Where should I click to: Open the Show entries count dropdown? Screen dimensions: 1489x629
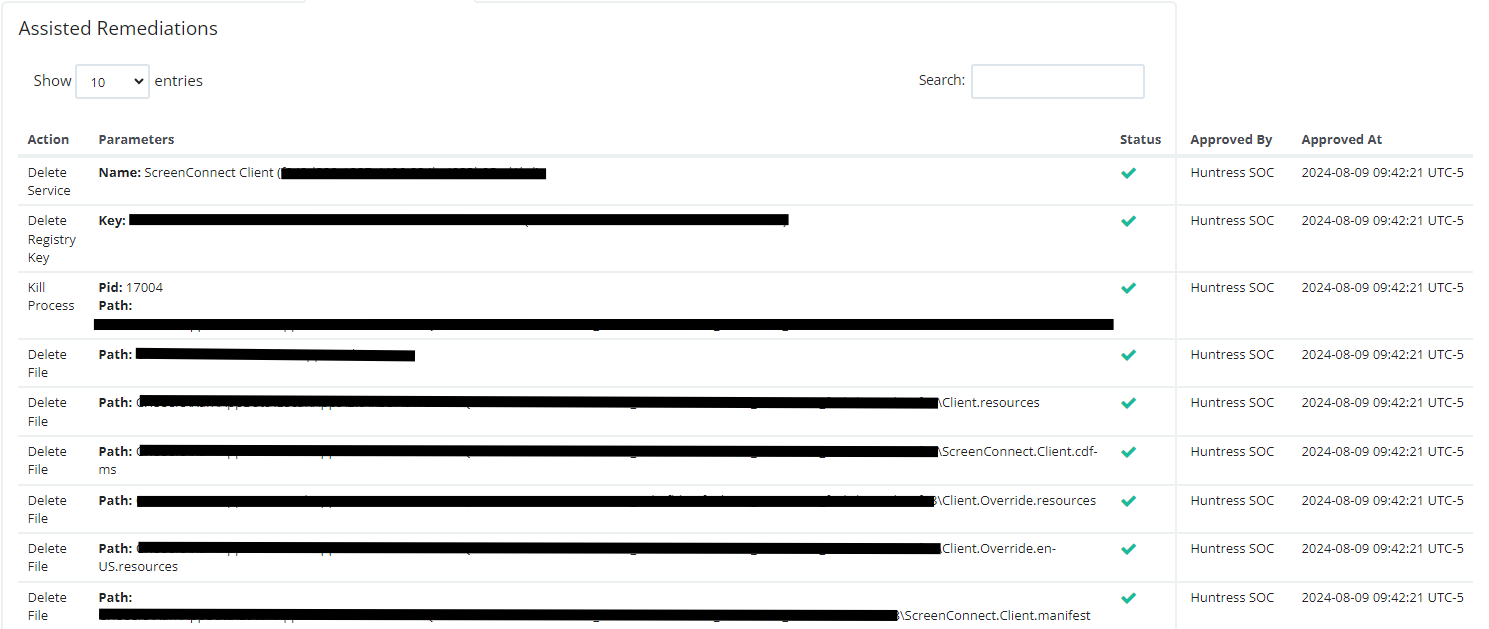coord(112,82)
